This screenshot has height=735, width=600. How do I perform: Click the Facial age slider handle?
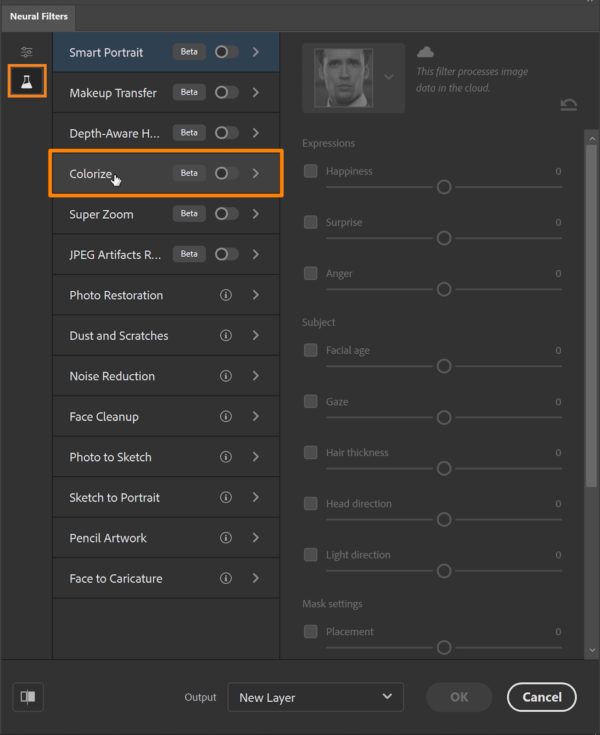pyautogui.click(x=444, y=367)
